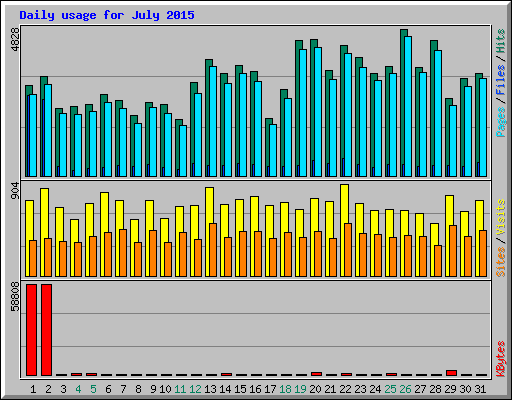The height and width of the screenshot is (400, 512).
Task: Click the Pages legend label
Action: pyautogui.click(x=501, y=122)
